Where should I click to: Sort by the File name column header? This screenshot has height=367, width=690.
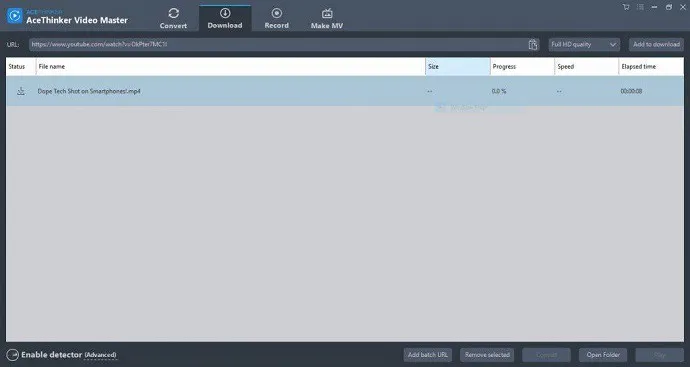pyautogui.click(x=231, y=66)
